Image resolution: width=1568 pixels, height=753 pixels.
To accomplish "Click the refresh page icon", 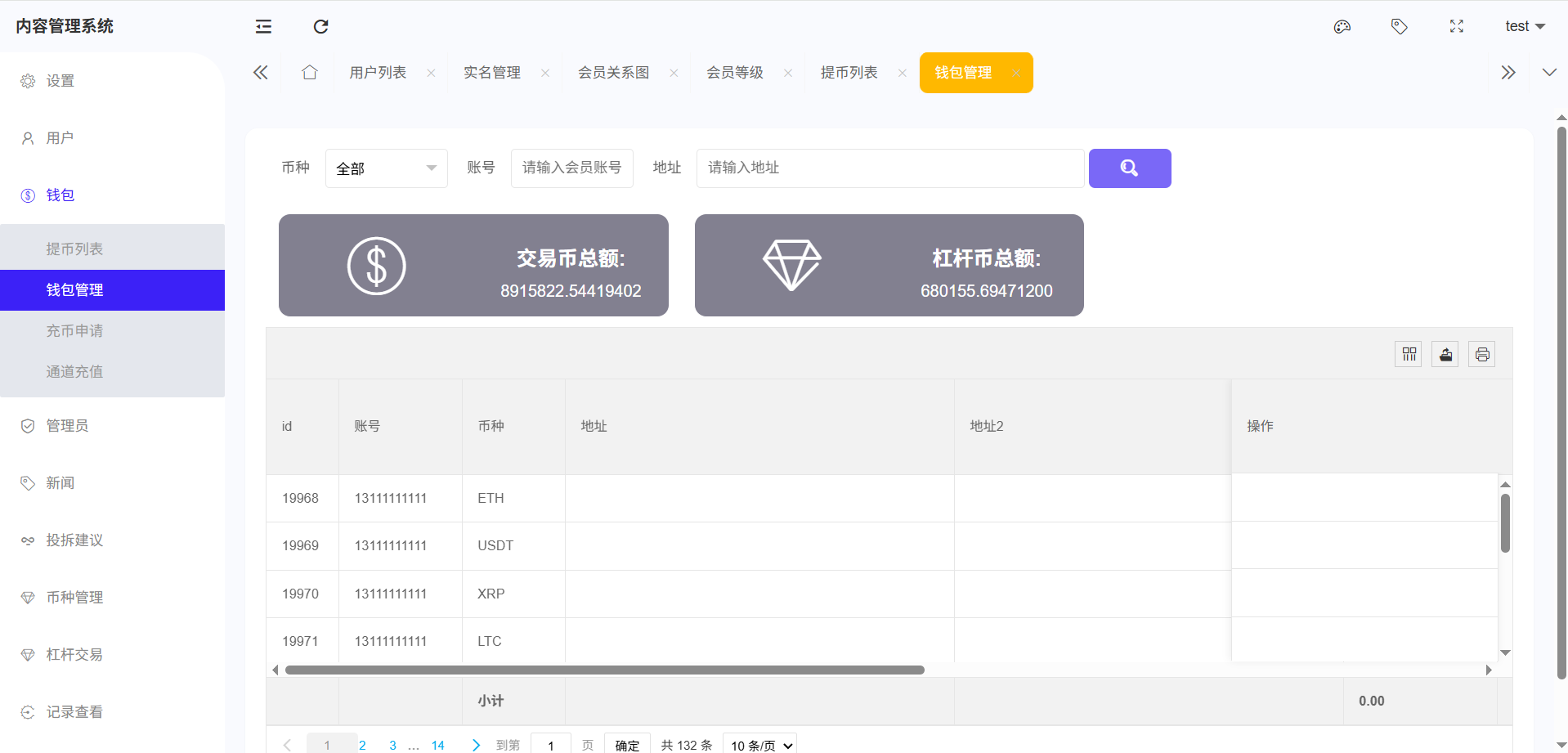I will (320, 27).
